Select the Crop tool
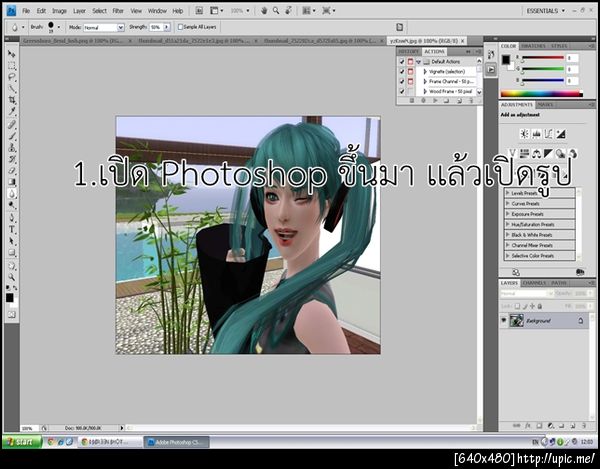This screenshot has height=469, width=600. [11, 100]
